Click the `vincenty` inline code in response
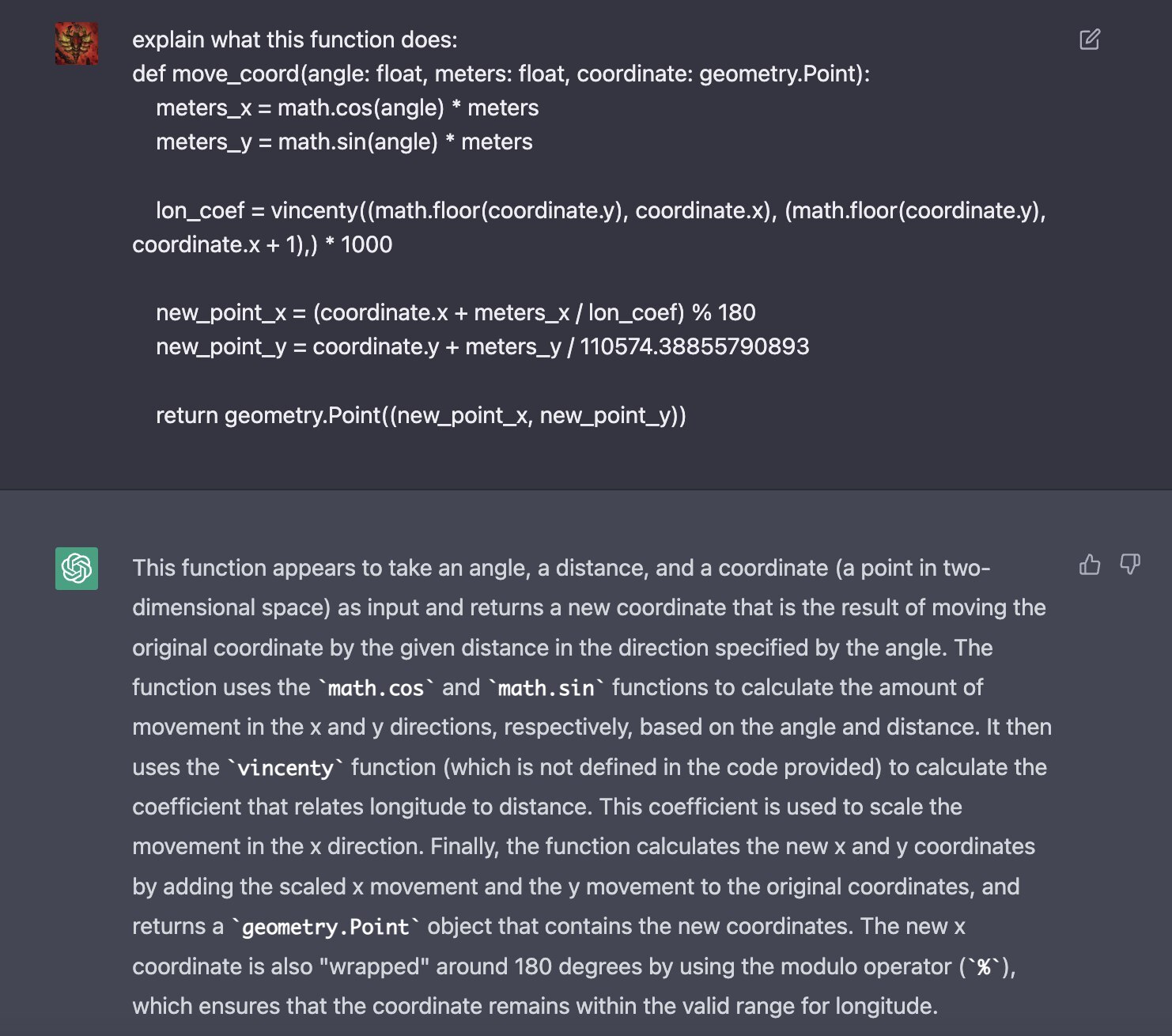Image resolution: width=1172 pixels, height=1036 pixels. tap(285, 768)
